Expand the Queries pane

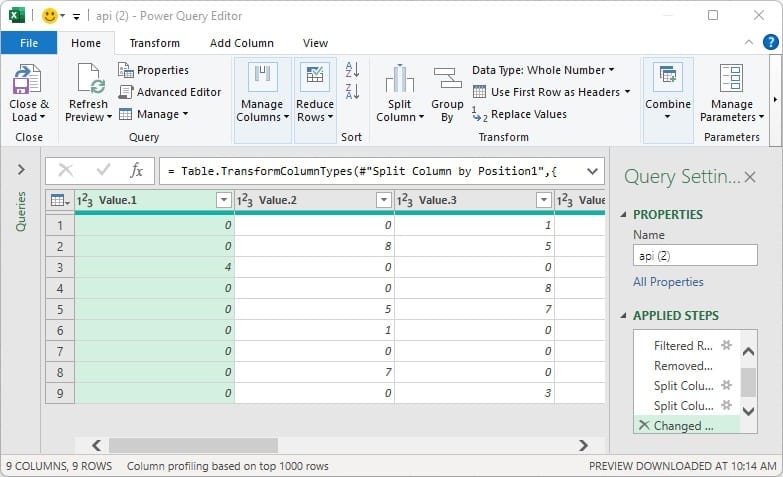tap(21, 170)
